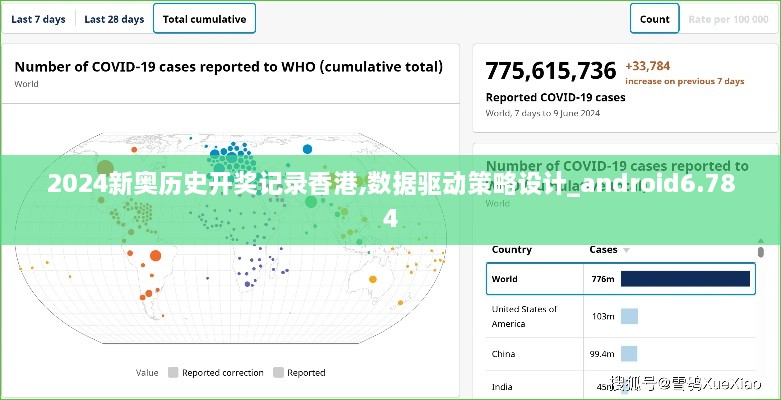
Task: Click yellow Australia bubble on map
Action: coord(373,279)
